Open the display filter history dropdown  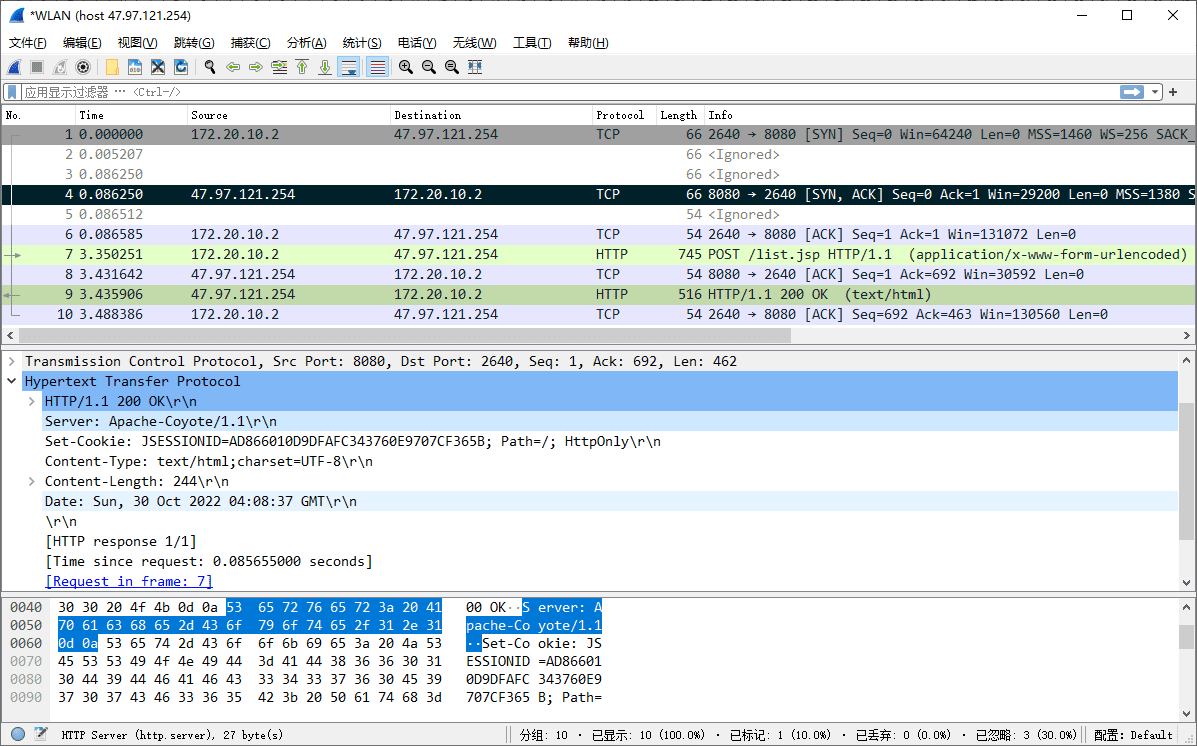[x=1156, y=92]
